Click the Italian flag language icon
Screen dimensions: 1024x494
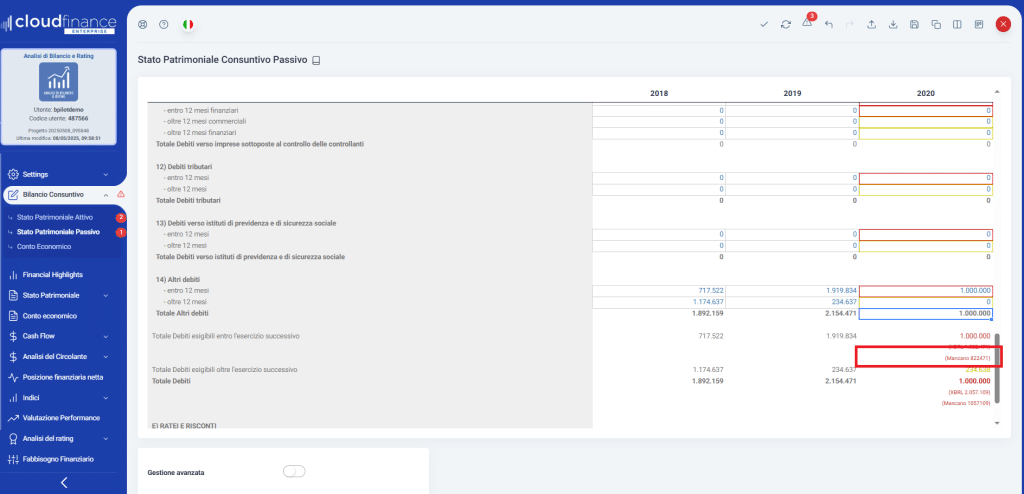[x=188, y=24]
